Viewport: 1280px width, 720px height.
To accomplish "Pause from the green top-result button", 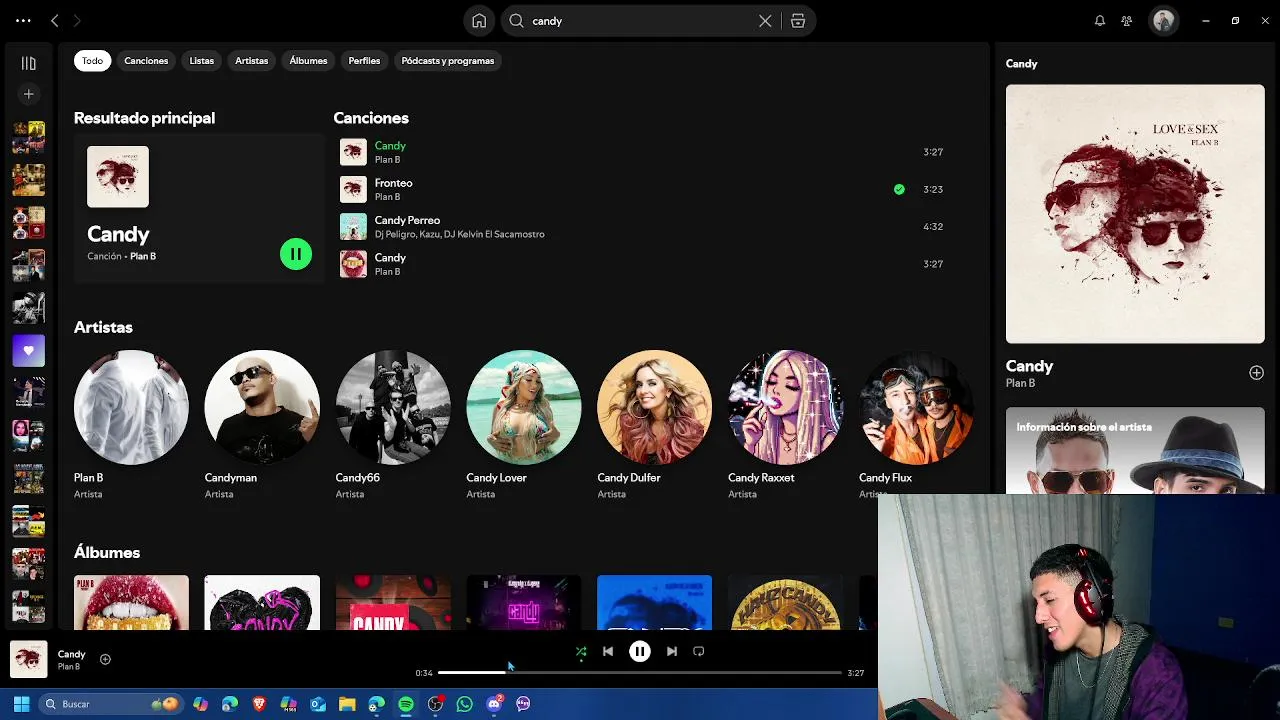I will [296, 254].
